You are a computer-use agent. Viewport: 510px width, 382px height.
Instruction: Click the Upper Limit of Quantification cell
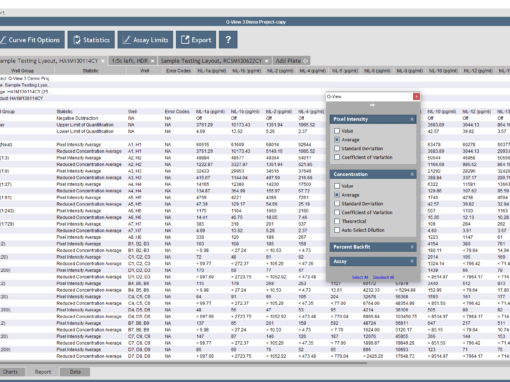[x=85, y=125]
